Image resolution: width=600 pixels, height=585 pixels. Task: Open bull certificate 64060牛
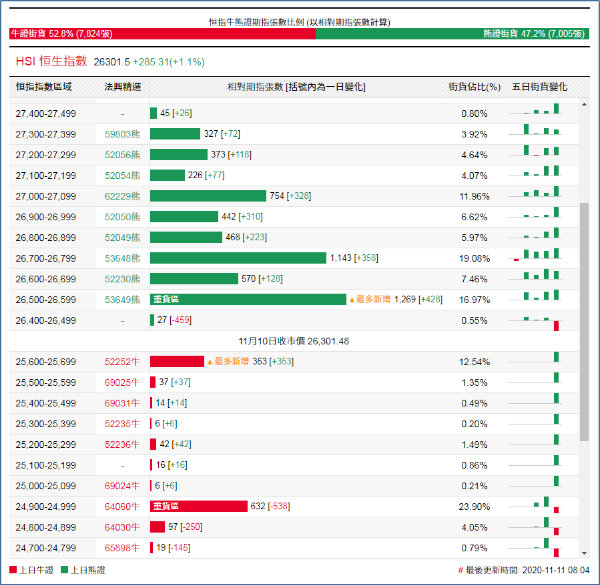tap(122, 507)
